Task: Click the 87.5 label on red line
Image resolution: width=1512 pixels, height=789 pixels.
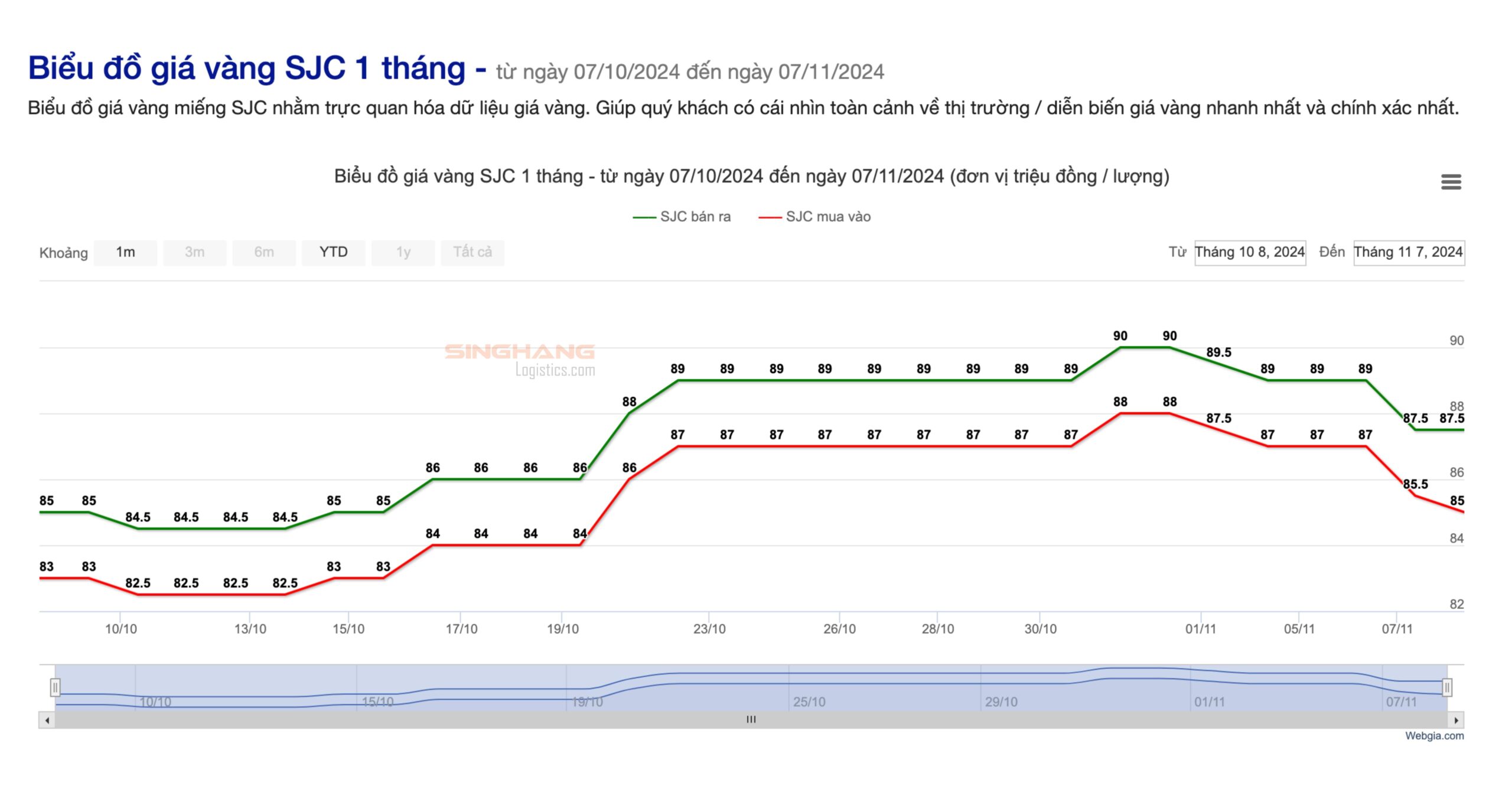Action: (x=1218, y=419)
